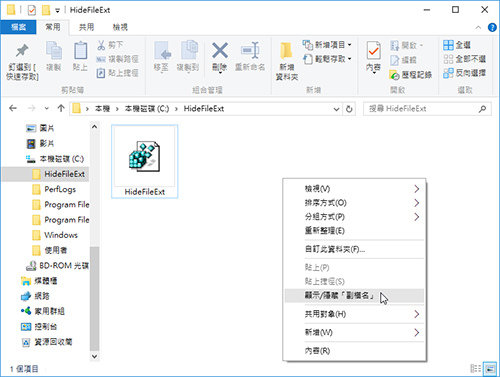Select 貼上捷徑 in the ribbon

coord(117,73)
